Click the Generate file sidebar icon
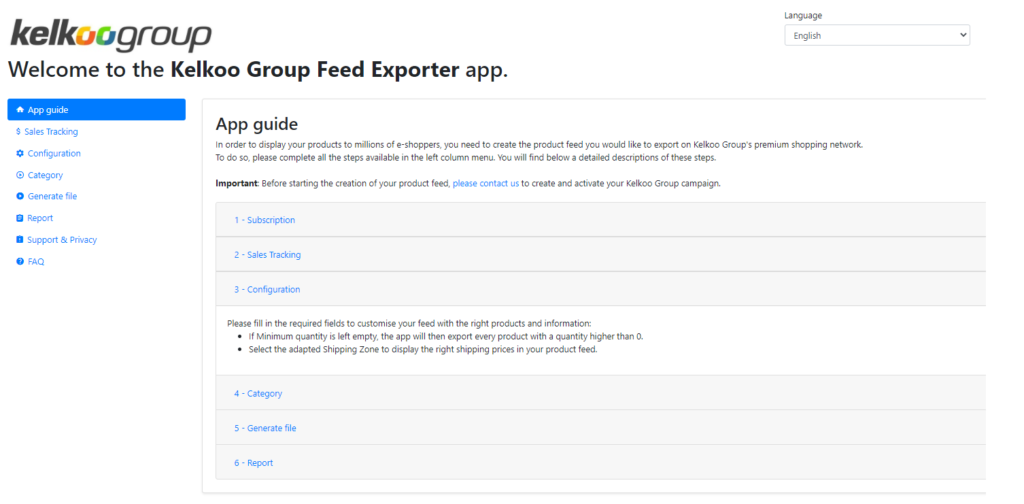 (x=20, y=197)
